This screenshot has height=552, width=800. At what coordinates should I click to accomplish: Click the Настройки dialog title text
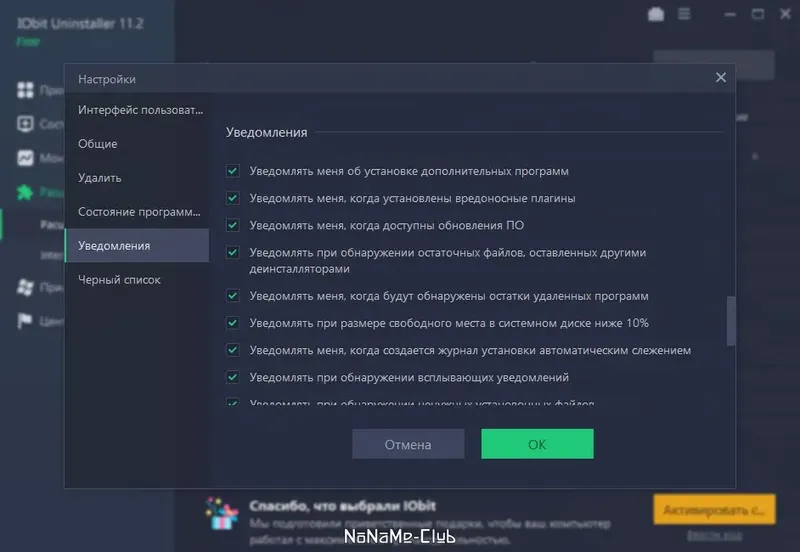(107, 79)
